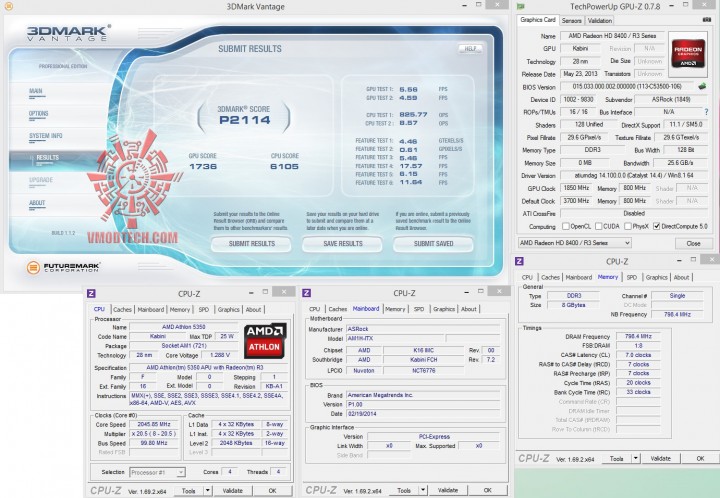The height and width of the screenshot is (498, 720).
Task: Open About tab in CPU-Z Memory window
Action: pyautogui.click(x=681, y=277)
